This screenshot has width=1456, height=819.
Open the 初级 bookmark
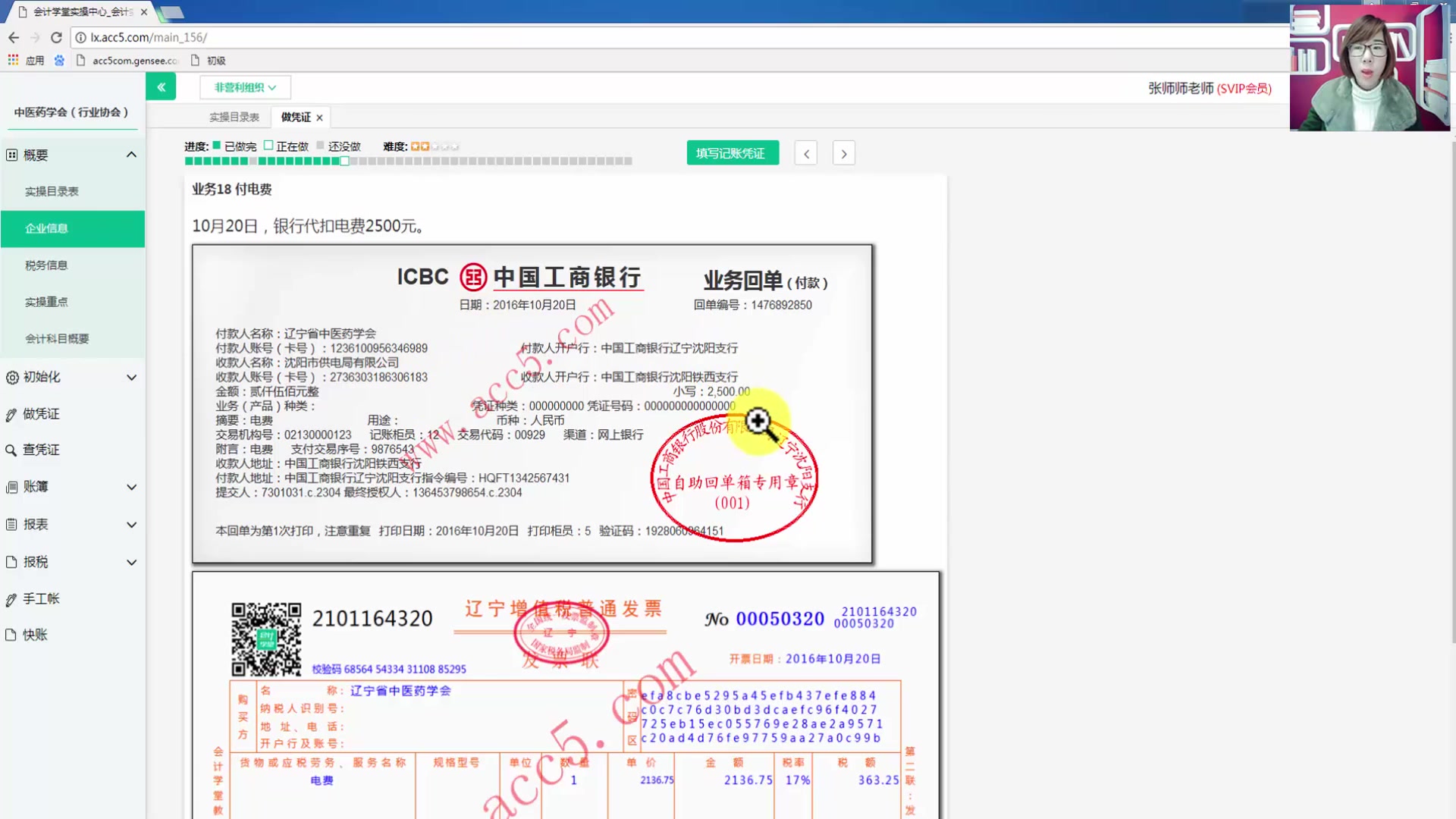[x=209, y=61]
